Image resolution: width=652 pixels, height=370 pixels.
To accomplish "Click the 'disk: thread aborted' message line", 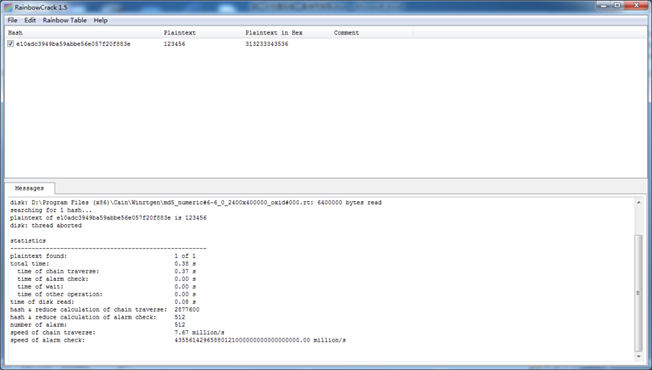I will (x=46, y=226).
